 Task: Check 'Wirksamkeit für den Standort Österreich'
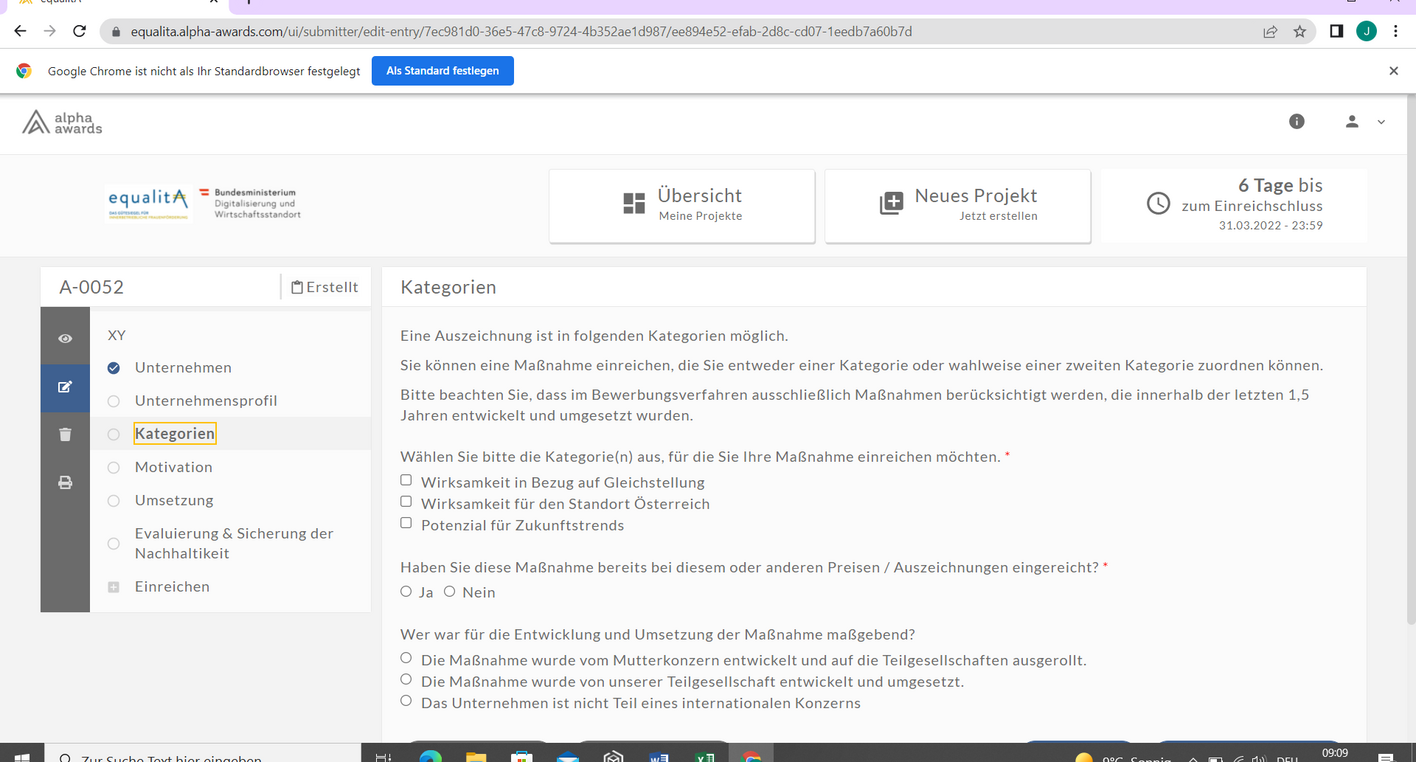click(x=406, y=502)
